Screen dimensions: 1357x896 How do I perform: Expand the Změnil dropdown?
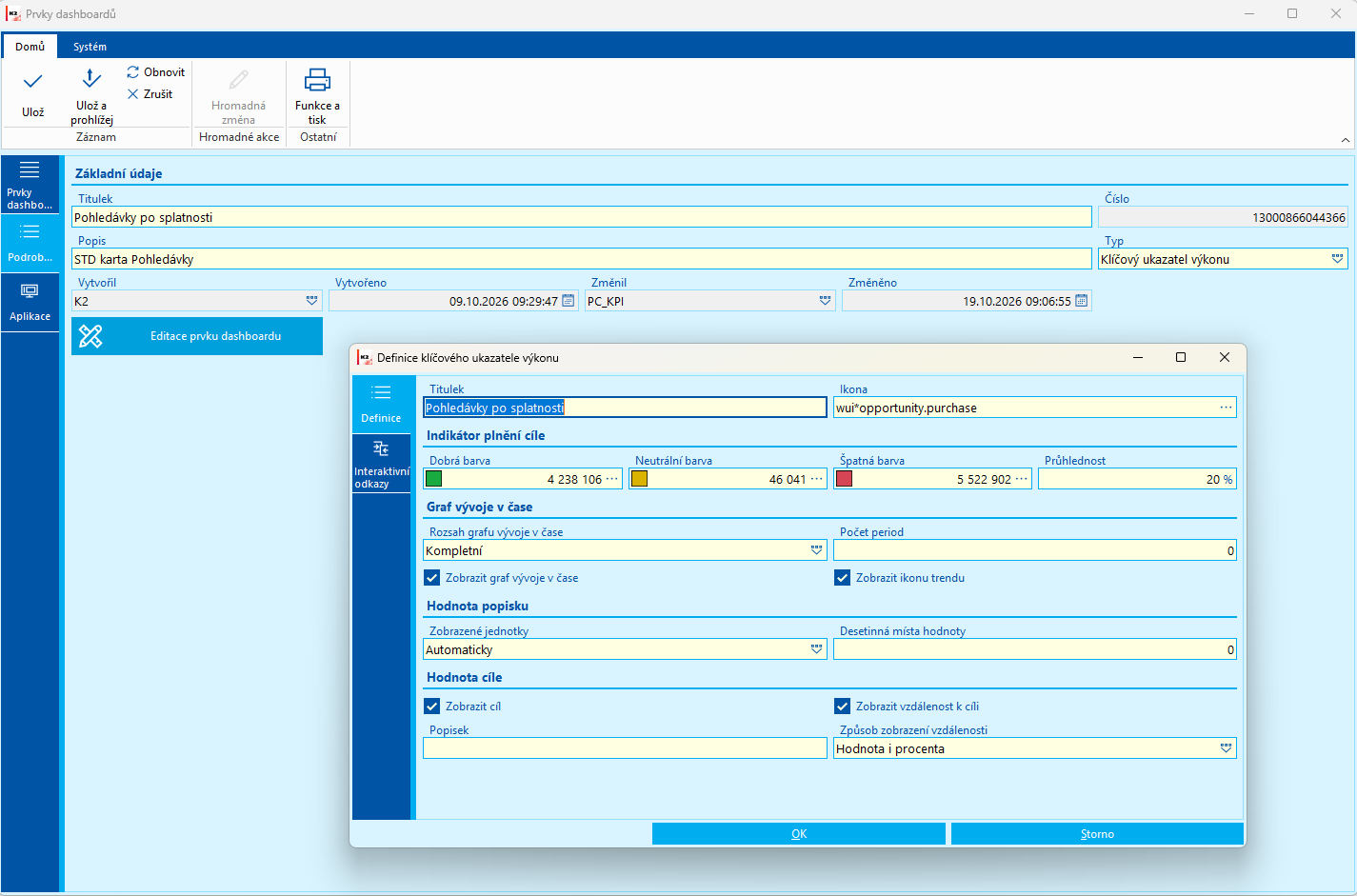[825, 301]
